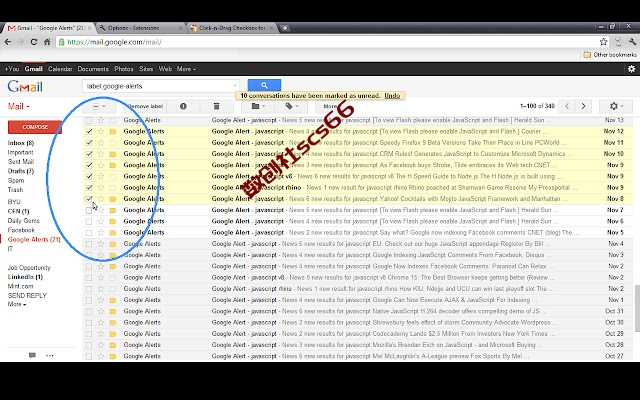
Task: Expand the Mail switcher dropdown
Action: (x=19, y=107)
